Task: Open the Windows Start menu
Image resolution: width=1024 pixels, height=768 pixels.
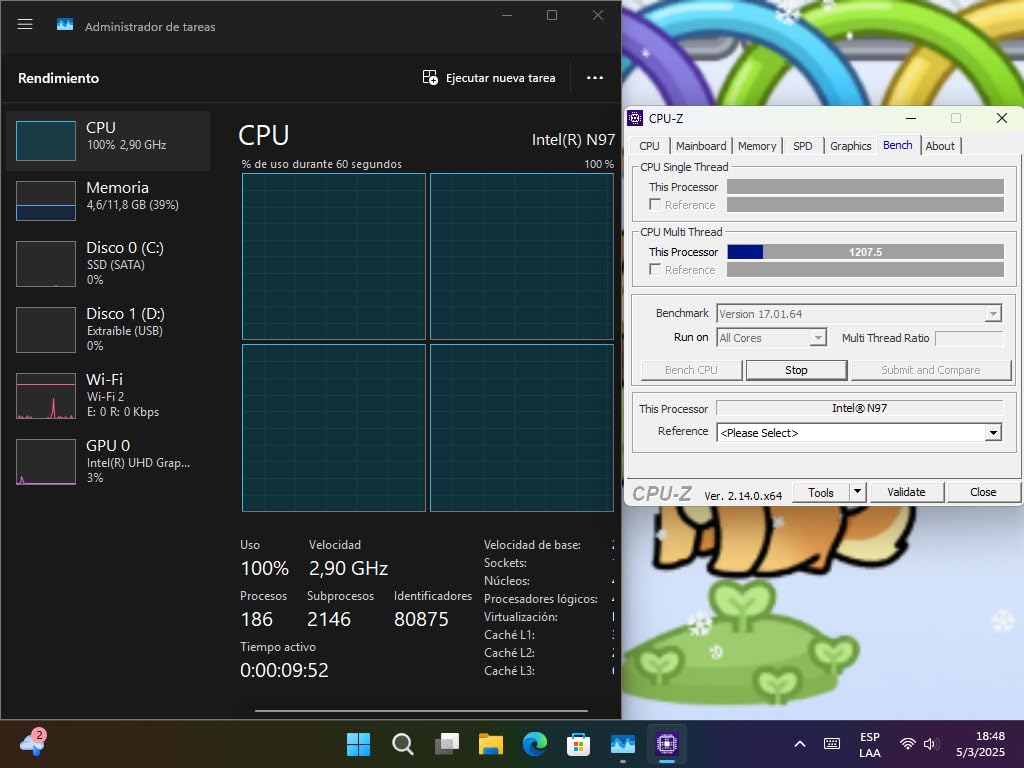Action: click(358, 744)
